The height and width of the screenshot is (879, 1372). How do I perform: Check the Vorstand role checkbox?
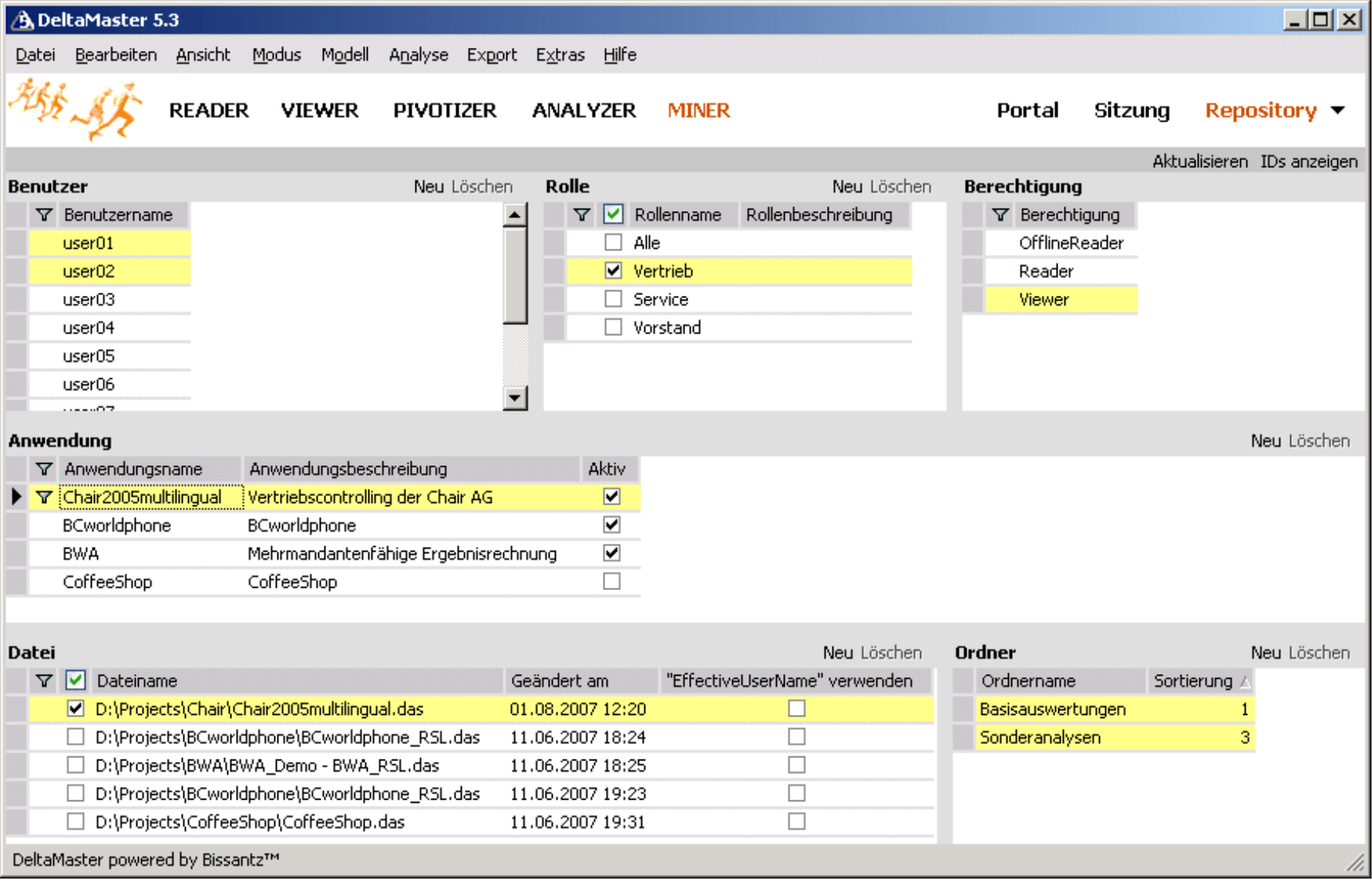(614, 327)
